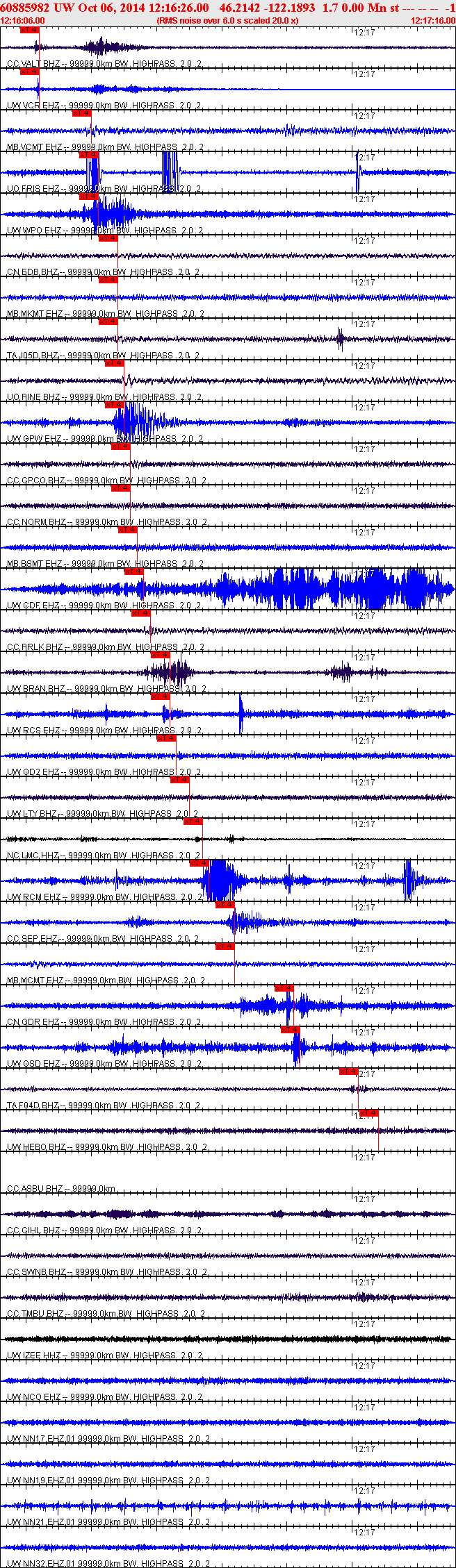Click the end time 12:17:16.00 label
Viewport: 456px width, 1568px height.
pos(433,21)
